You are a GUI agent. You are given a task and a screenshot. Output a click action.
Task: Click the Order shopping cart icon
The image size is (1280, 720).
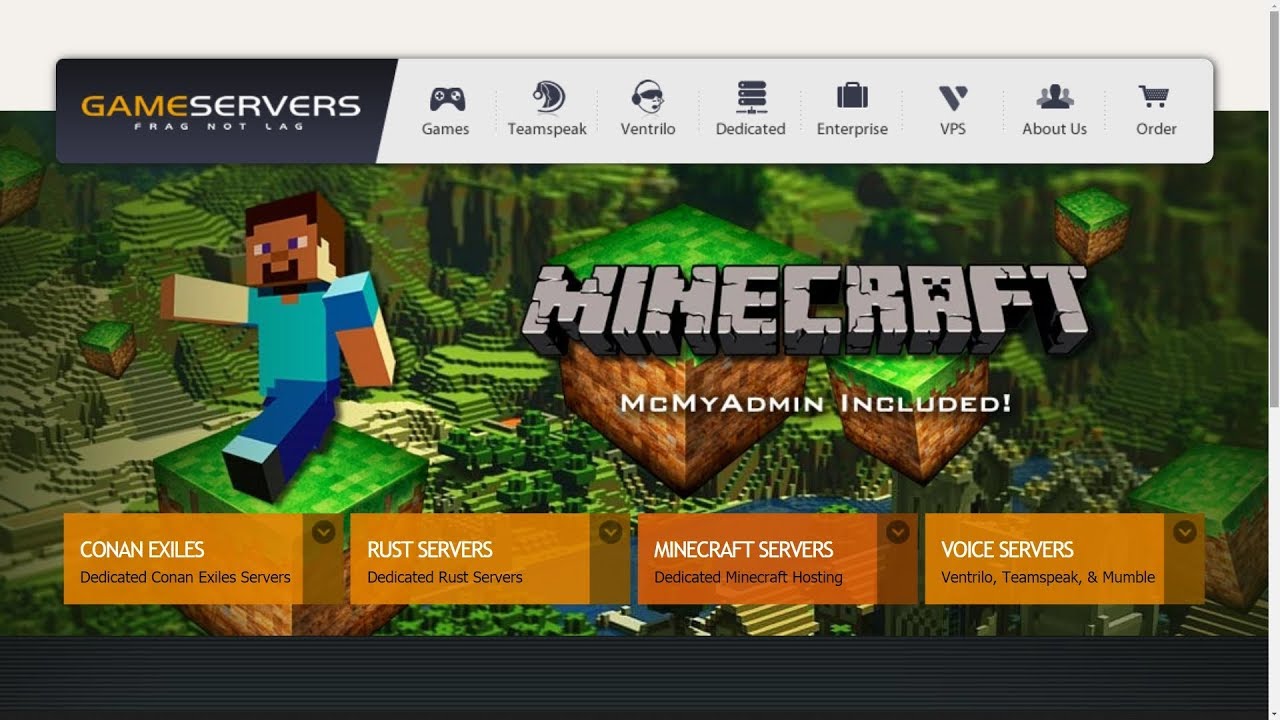(1154, 97)
